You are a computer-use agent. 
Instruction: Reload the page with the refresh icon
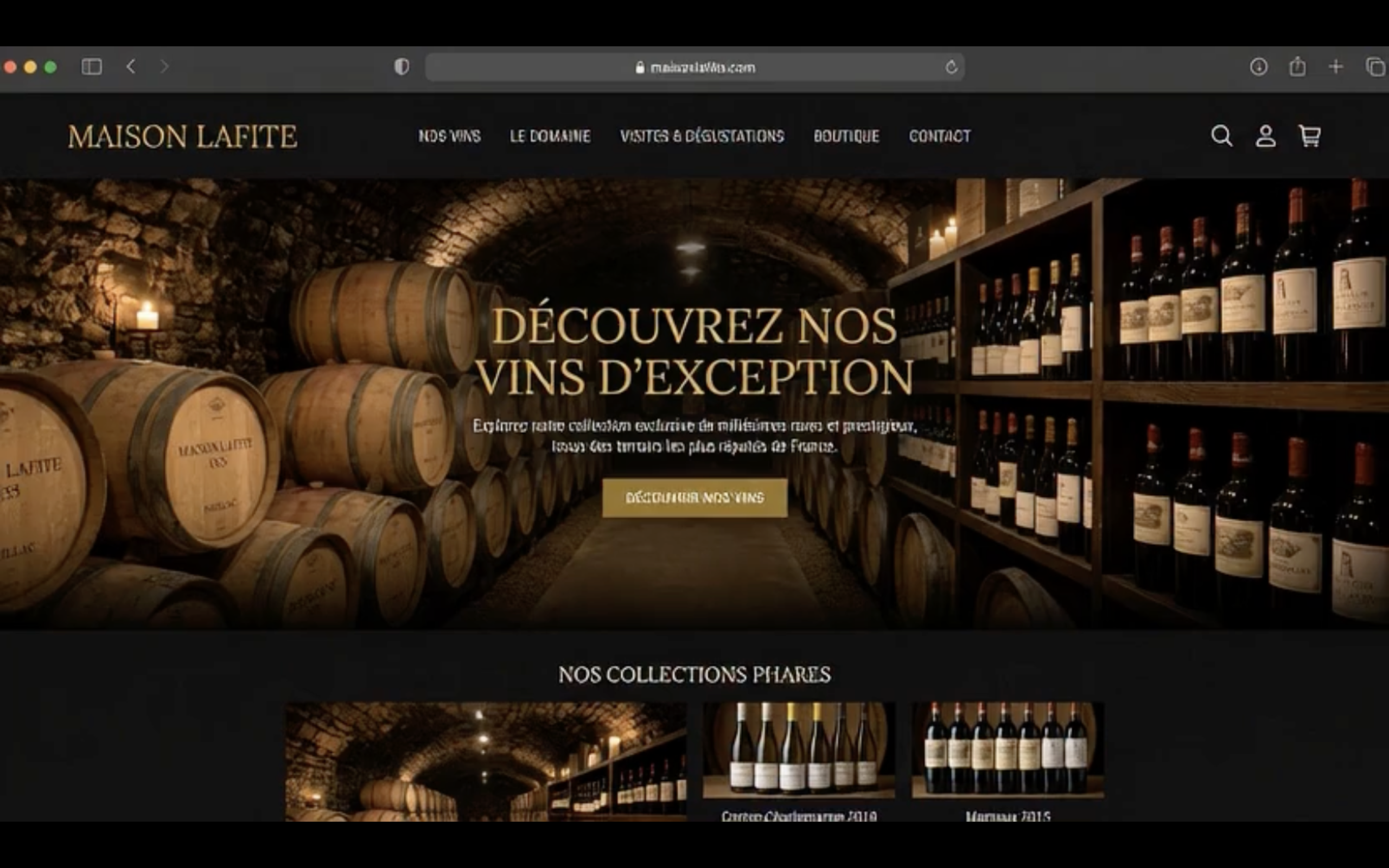pyautogui.click(x=951, y=67)
